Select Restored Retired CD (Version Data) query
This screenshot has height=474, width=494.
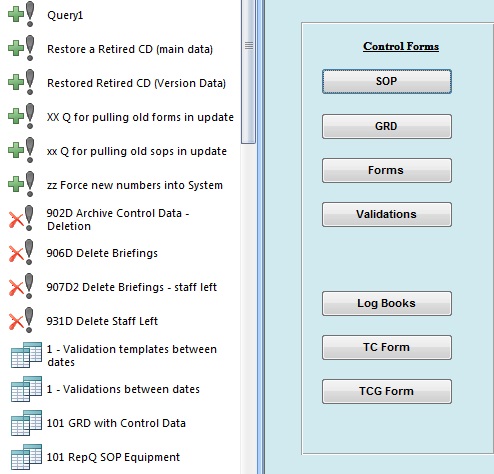[136, 83]
